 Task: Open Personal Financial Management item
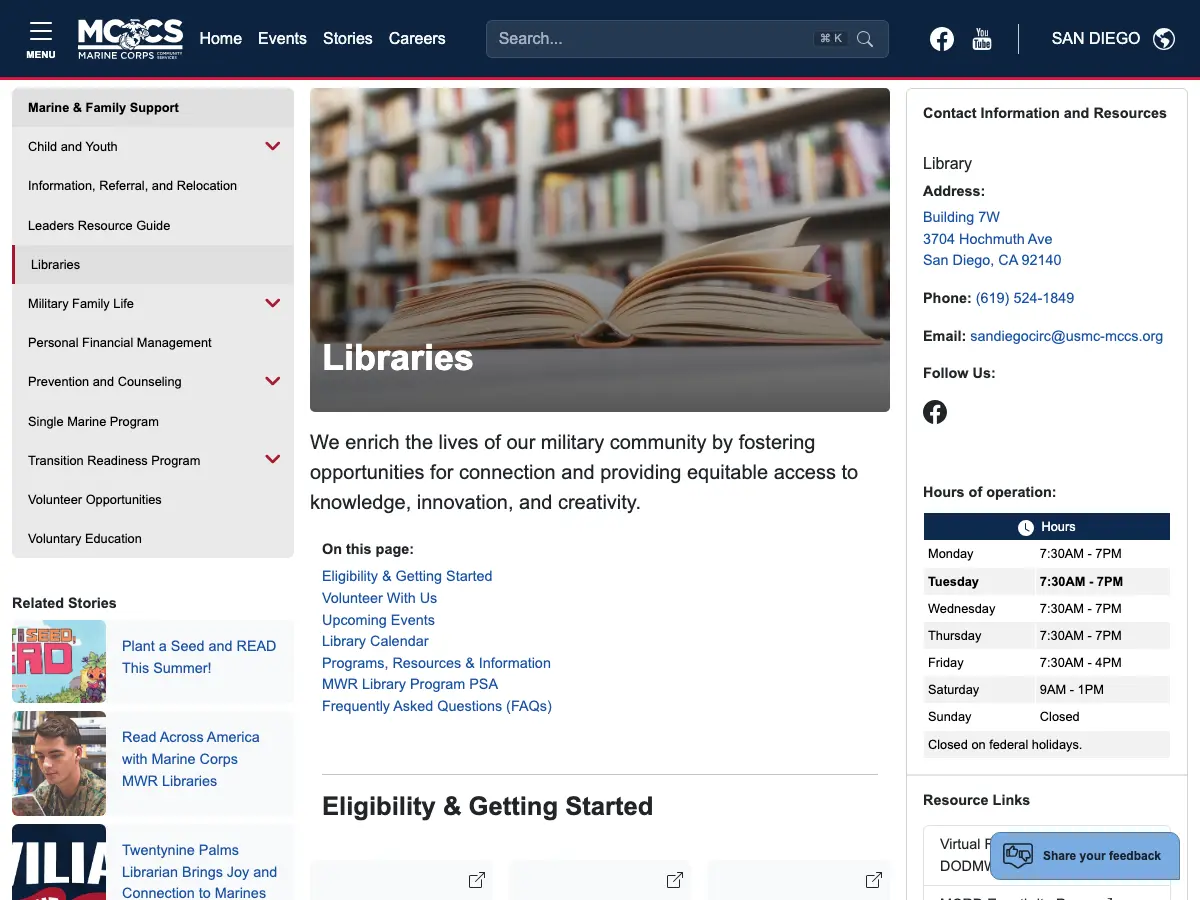coord(153,342)
